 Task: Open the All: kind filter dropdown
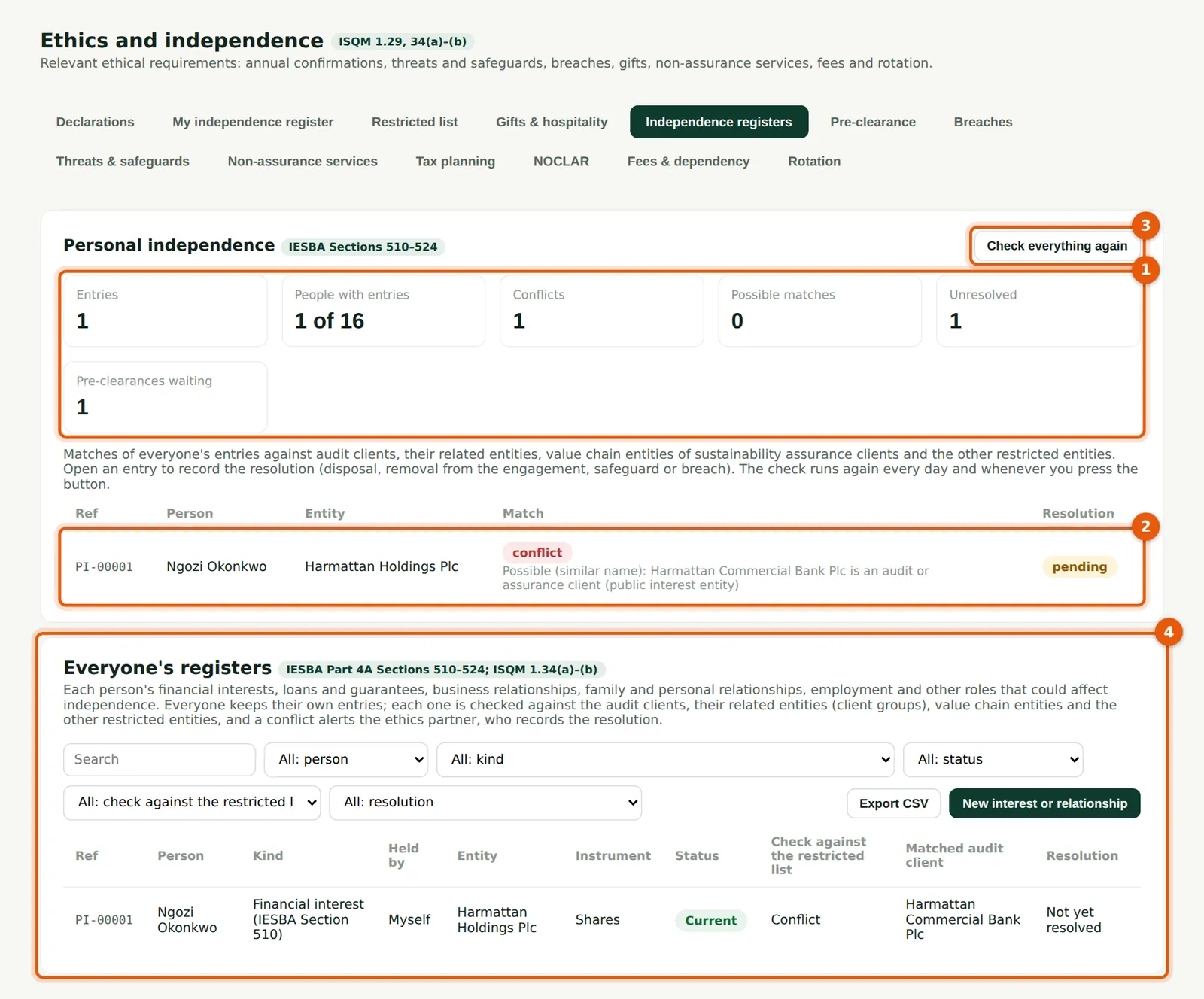pyautogui.click(x=665, y=760)
